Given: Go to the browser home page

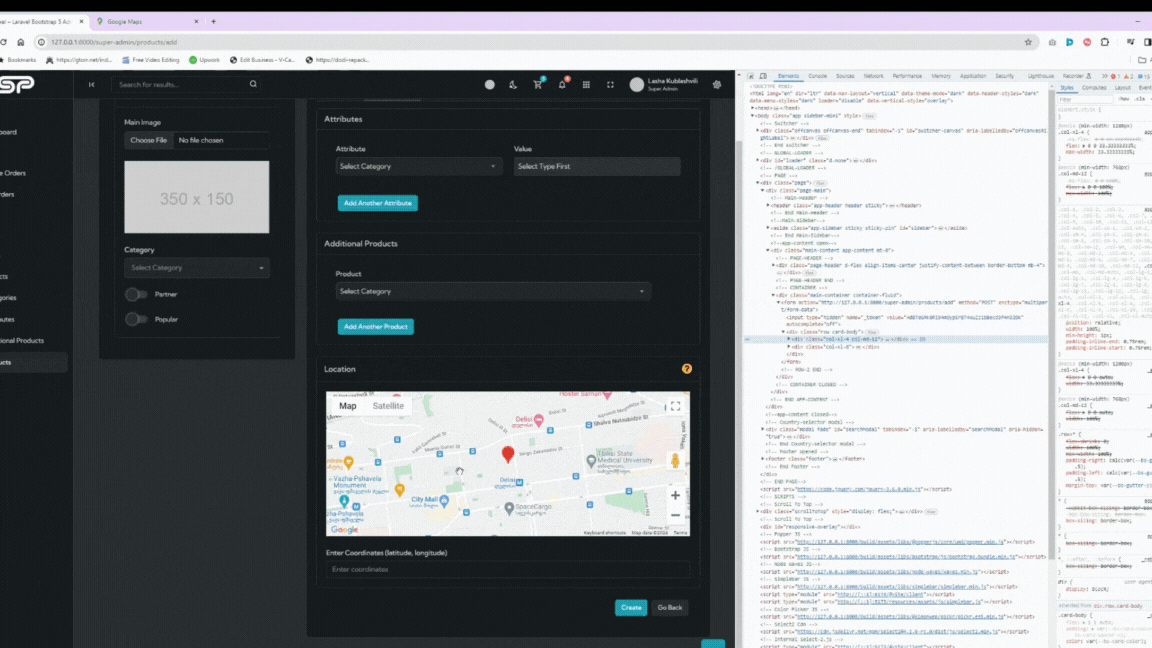Looking at the screenshot, I should click(x=21, y=42).
